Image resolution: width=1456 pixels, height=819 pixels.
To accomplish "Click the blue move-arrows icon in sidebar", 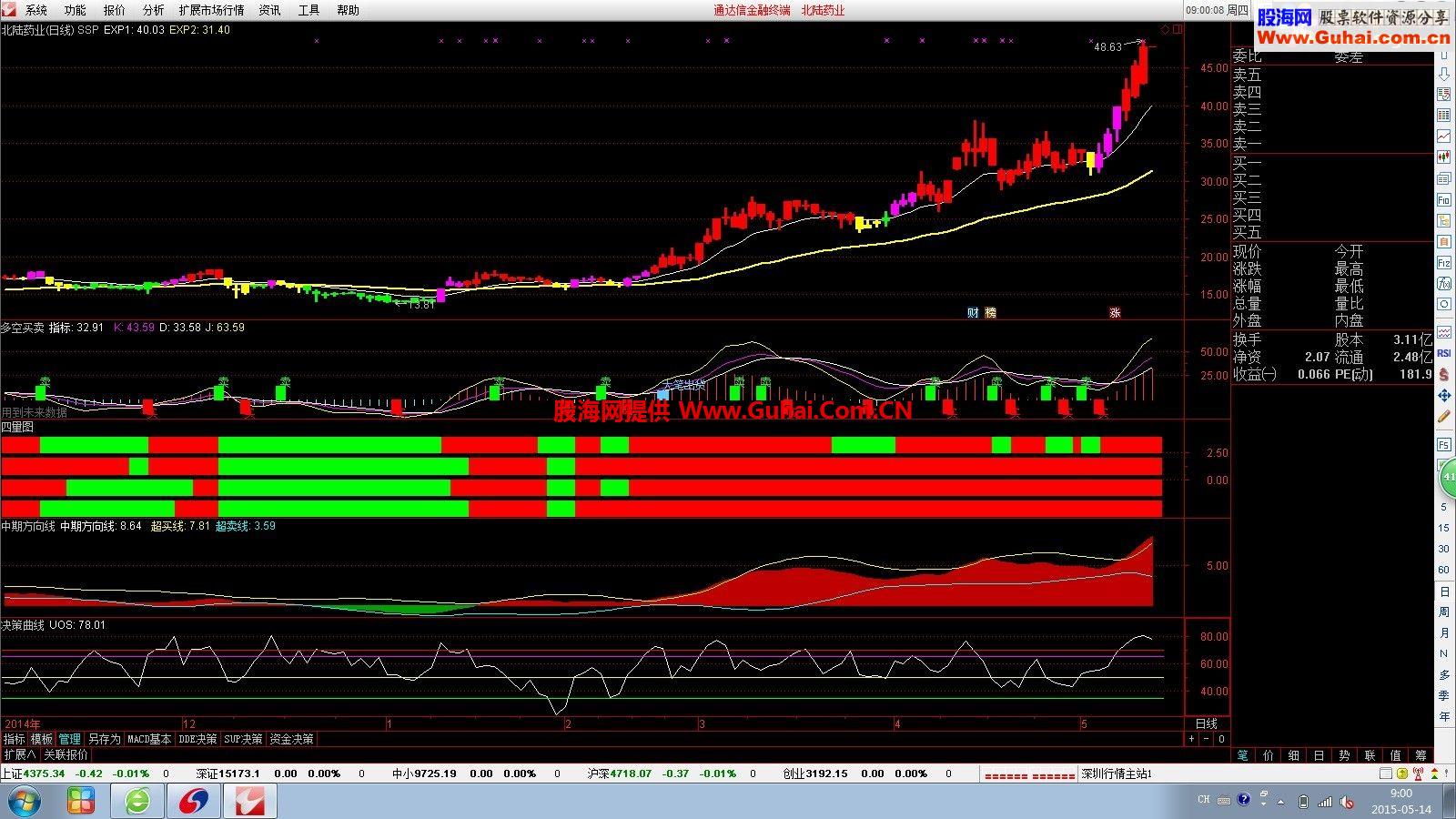I will [x=1444, y=396].
